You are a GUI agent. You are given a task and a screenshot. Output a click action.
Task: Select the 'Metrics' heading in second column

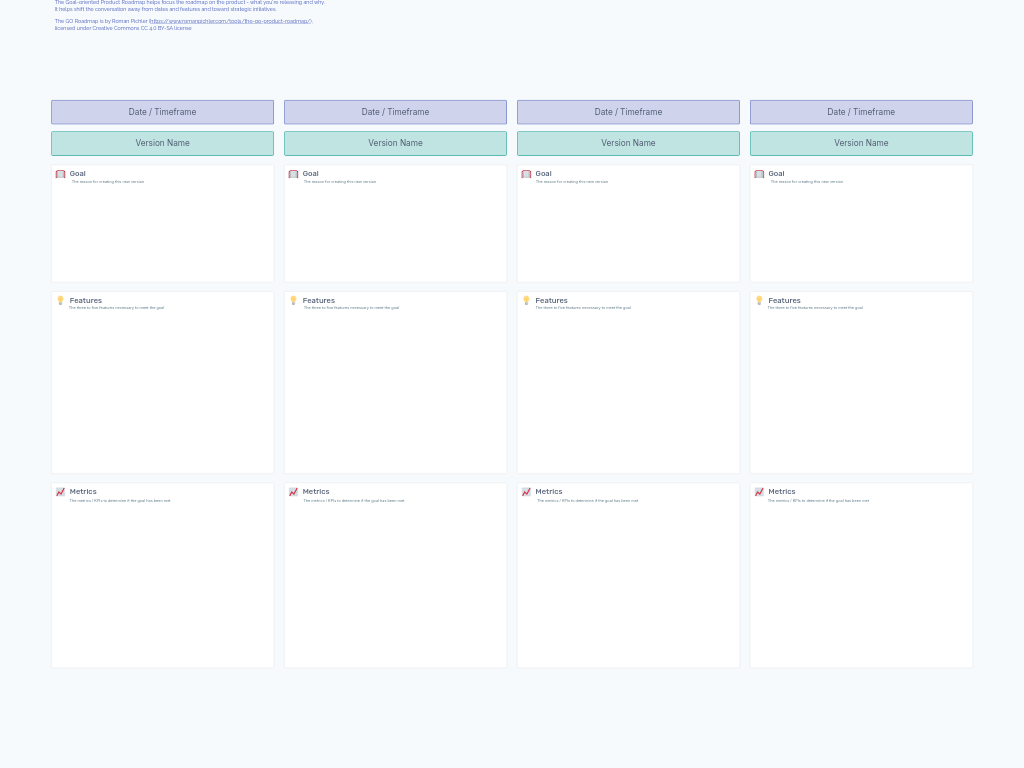coord(316,492)
